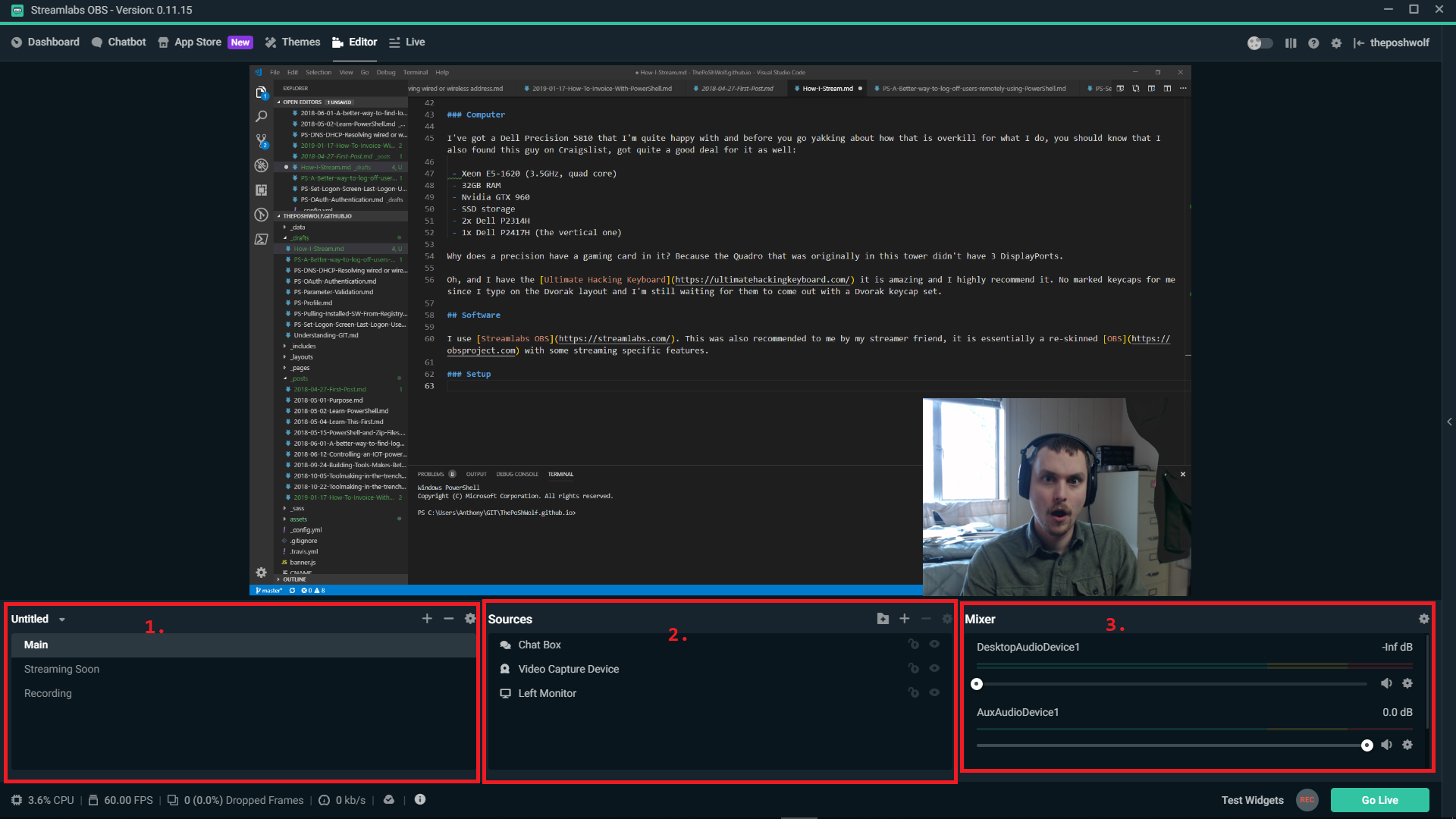Select the Main scene

click(x=243, y=645)
